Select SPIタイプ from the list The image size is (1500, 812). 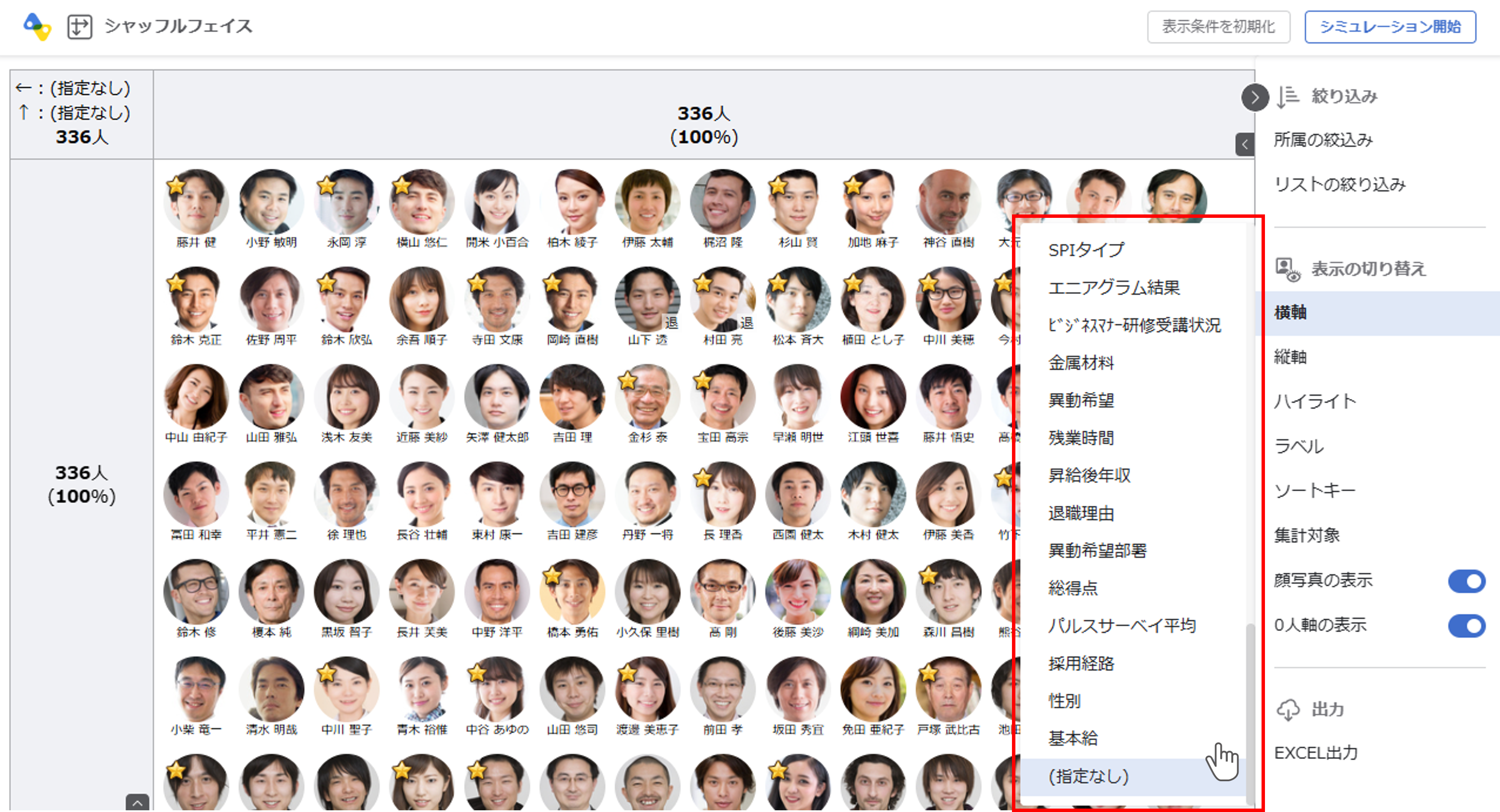tap(1086, 250)
